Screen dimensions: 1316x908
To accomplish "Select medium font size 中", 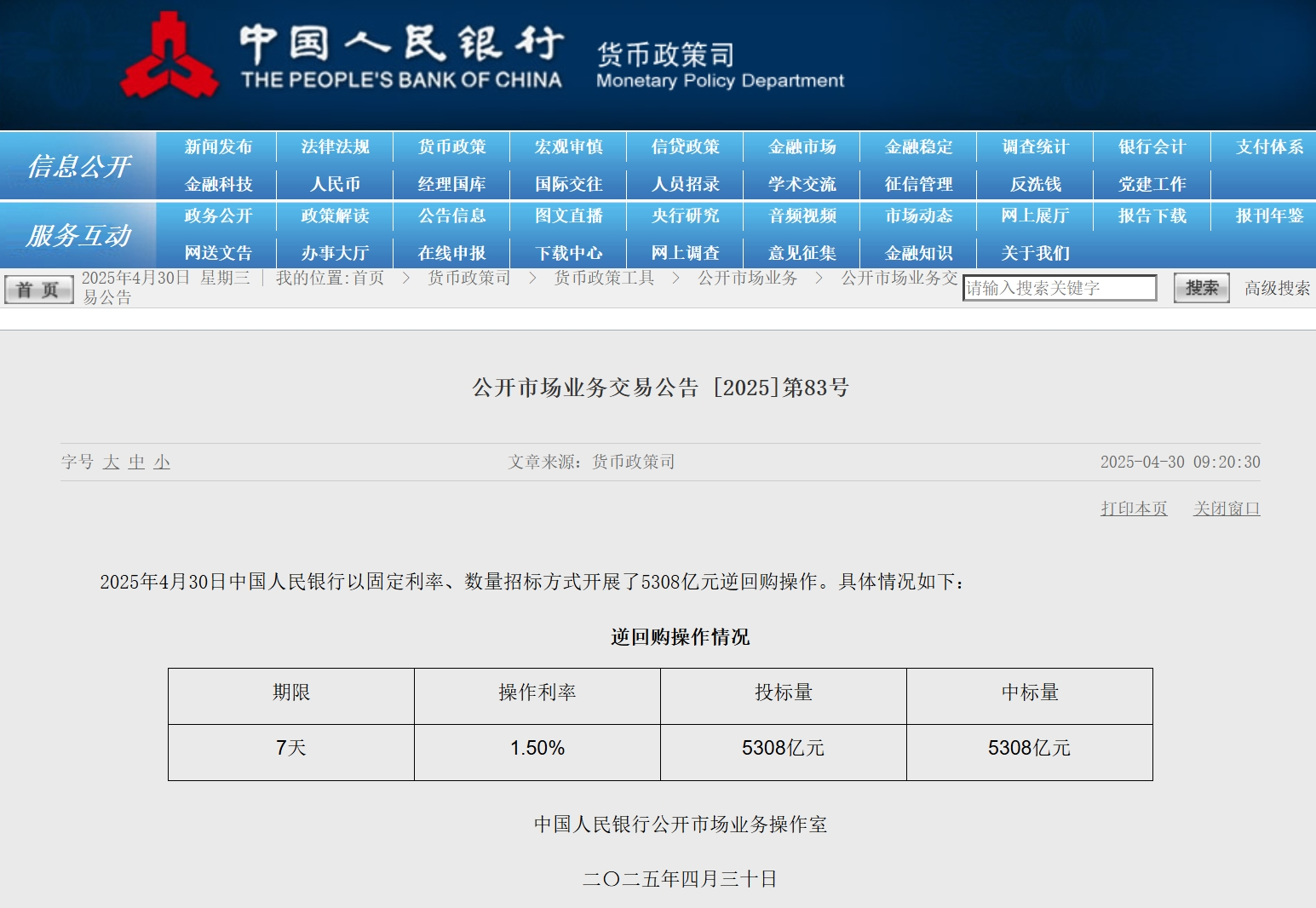I will (x=136, y=462).
